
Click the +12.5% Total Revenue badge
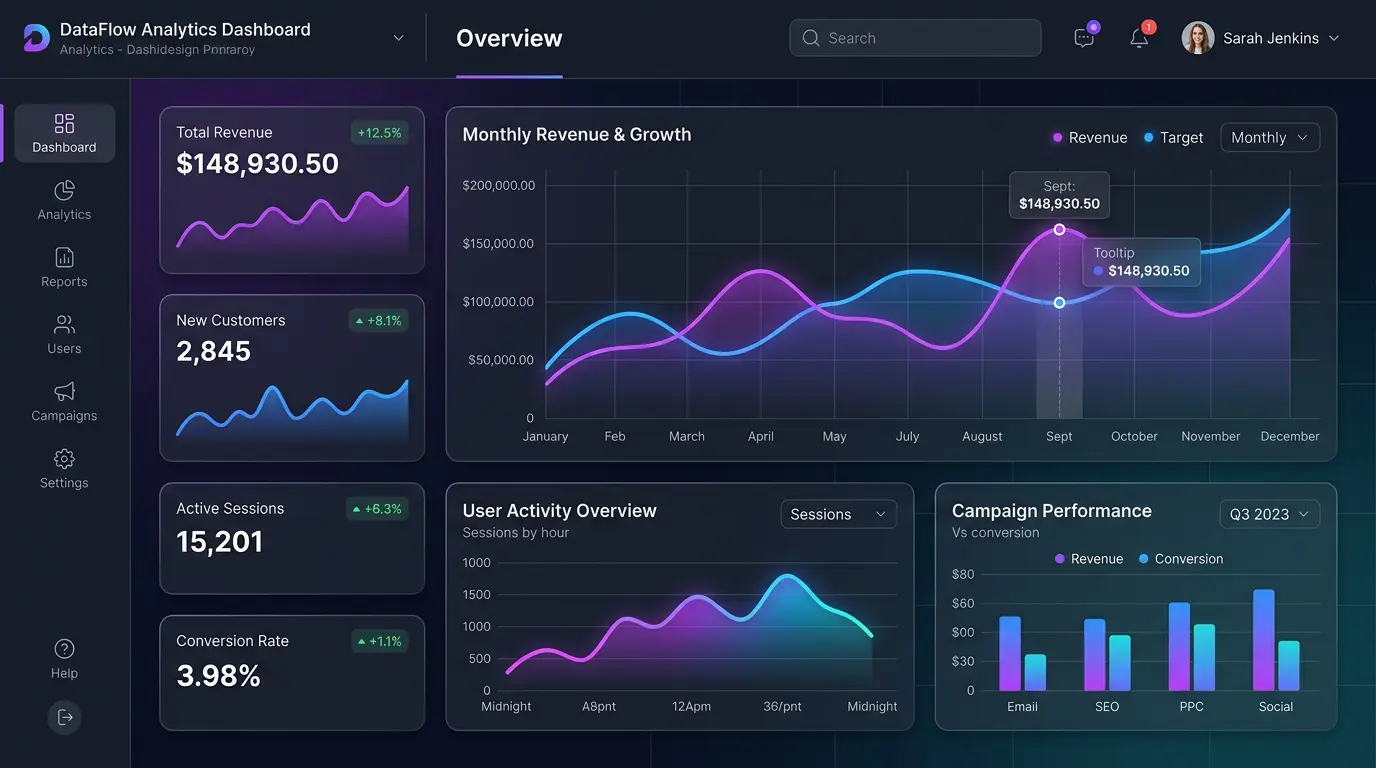(x=379, y=133)
